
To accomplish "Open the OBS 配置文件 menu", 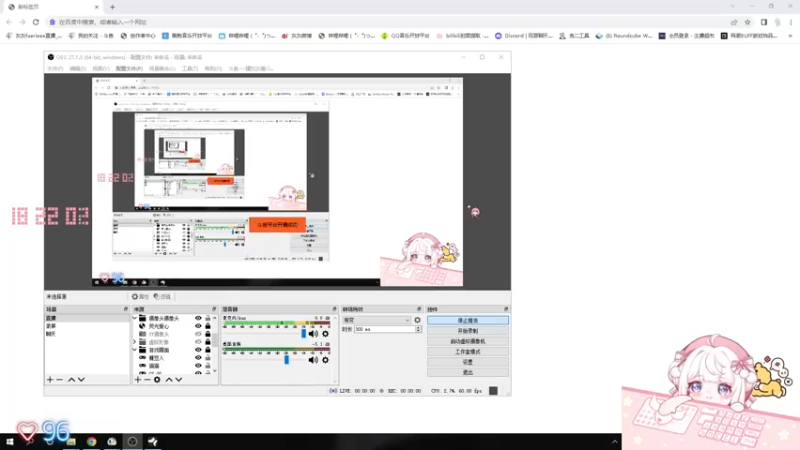I will point(129,68).
